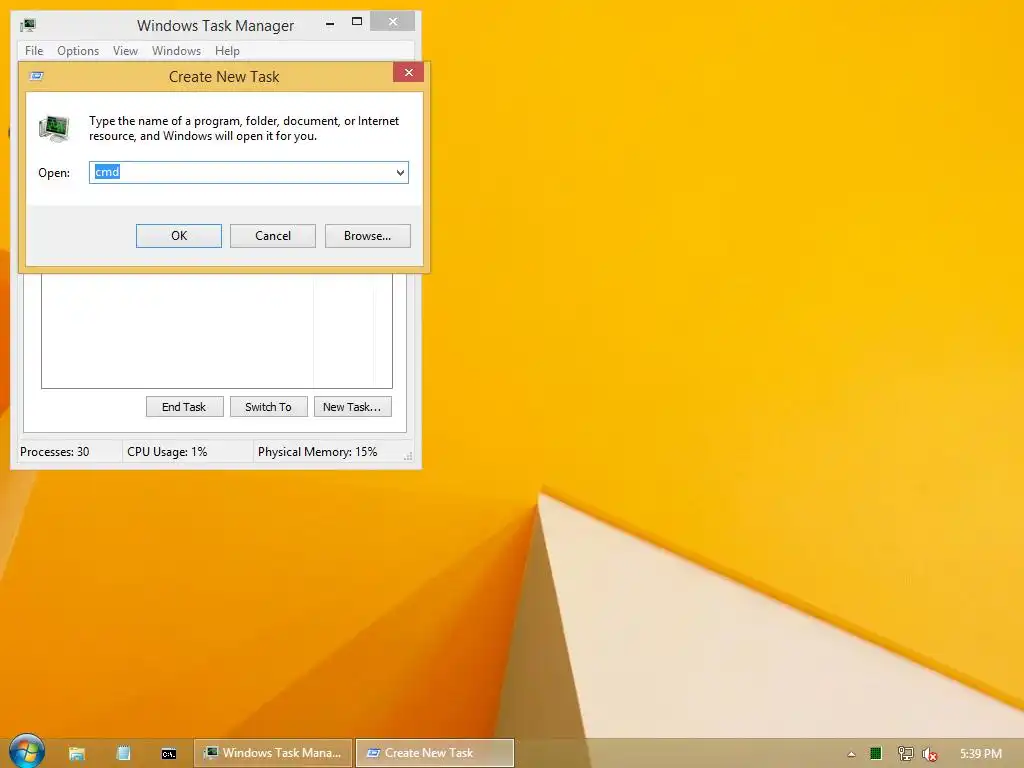Open View menu in Task Manager

click(x=125, y=51)
